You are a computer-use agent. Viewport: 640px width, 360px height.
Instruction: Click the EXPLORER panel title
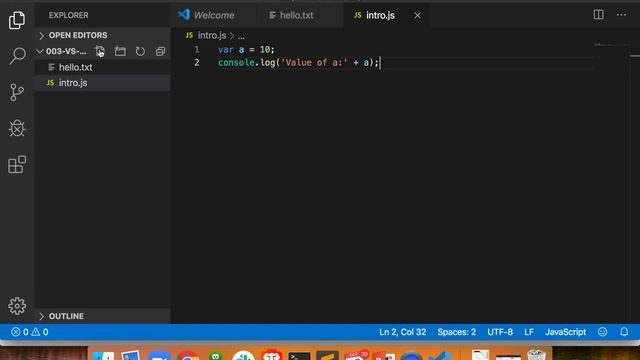point(69,15)
